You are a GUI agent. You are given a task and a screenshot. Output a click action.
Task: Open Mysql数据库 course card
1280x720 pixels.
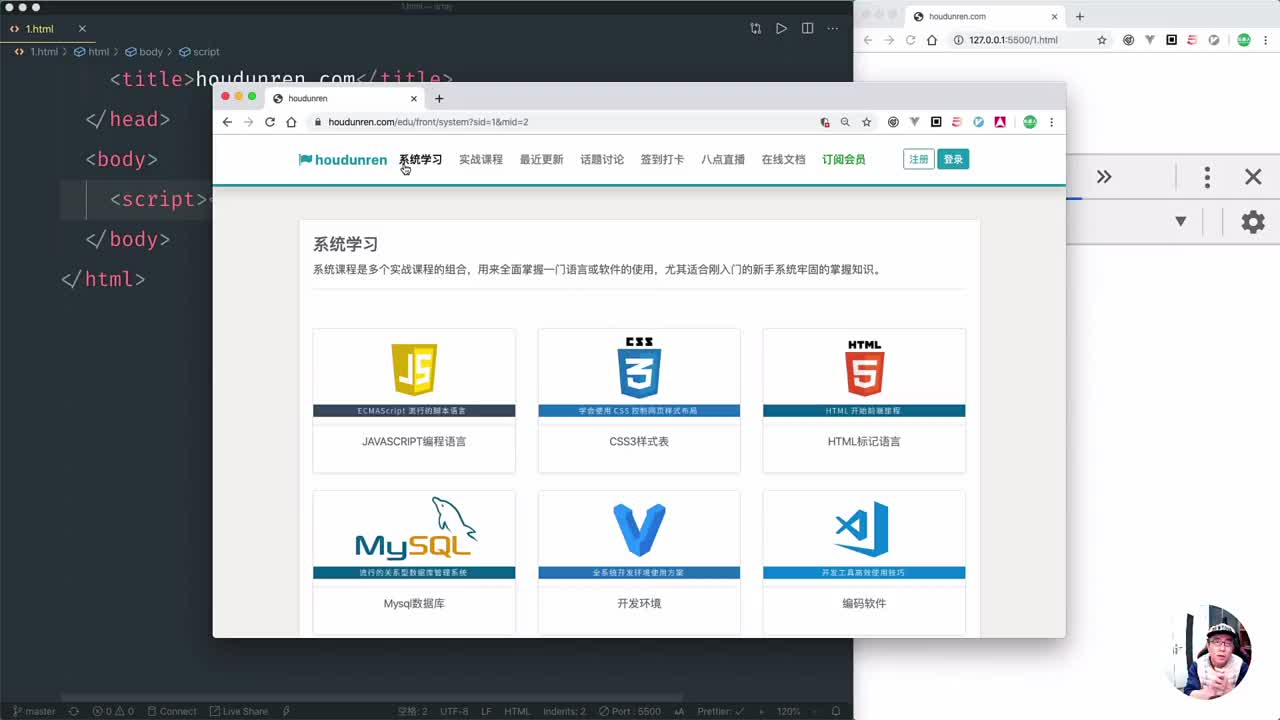point(414,562)
